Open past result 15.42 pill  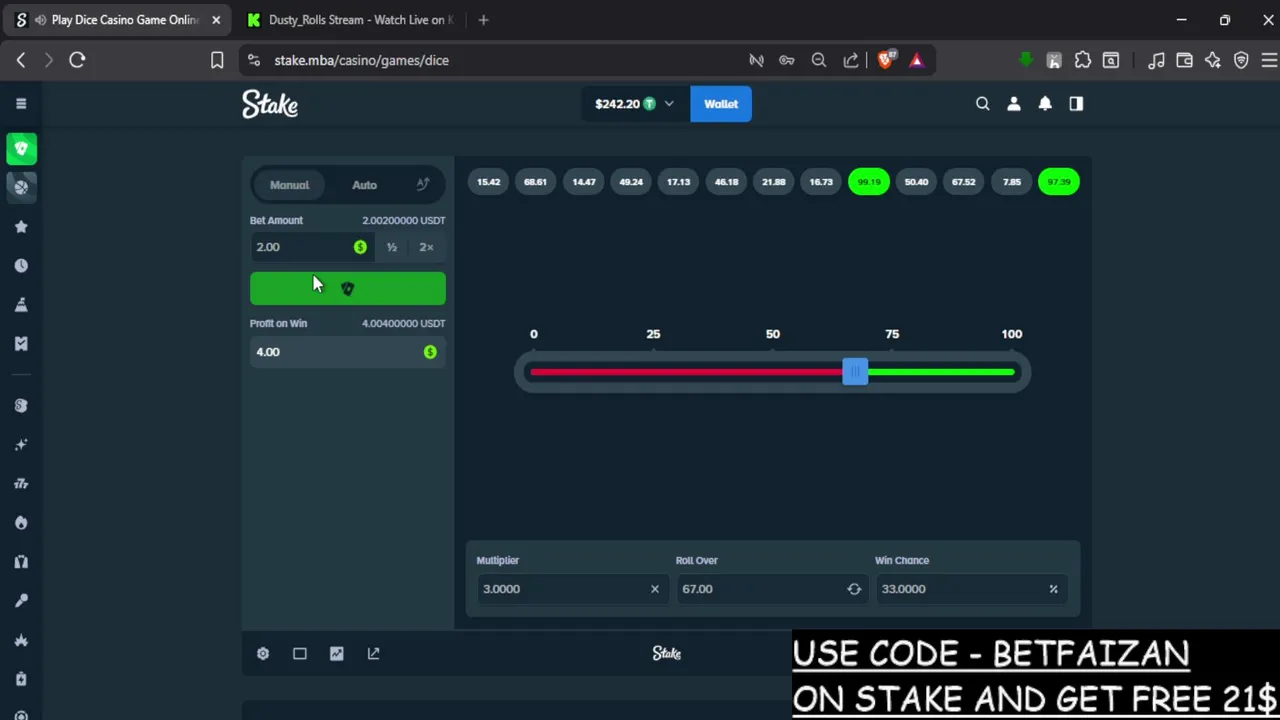(x=488, y=182)
